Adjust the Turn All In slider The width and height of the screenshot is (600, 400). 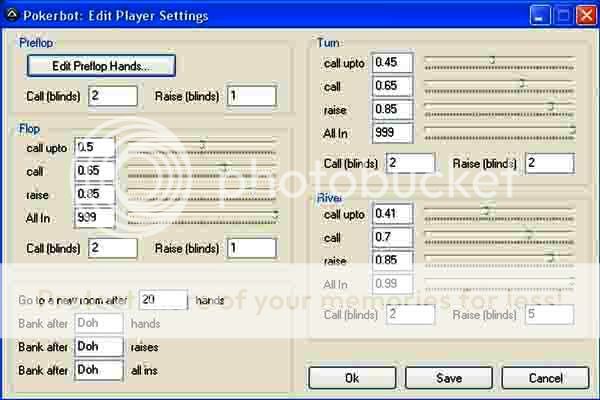tap(499, 133)
